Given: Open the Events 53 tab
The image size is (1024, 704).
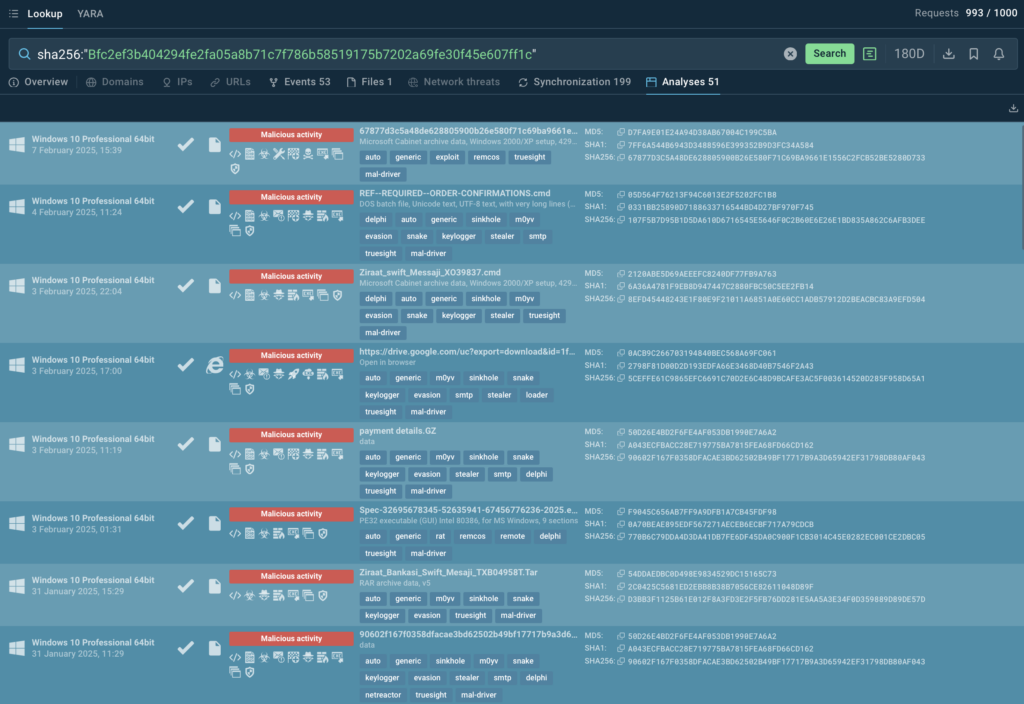Looking at the screenshot, I should click(x=299, y=82).
